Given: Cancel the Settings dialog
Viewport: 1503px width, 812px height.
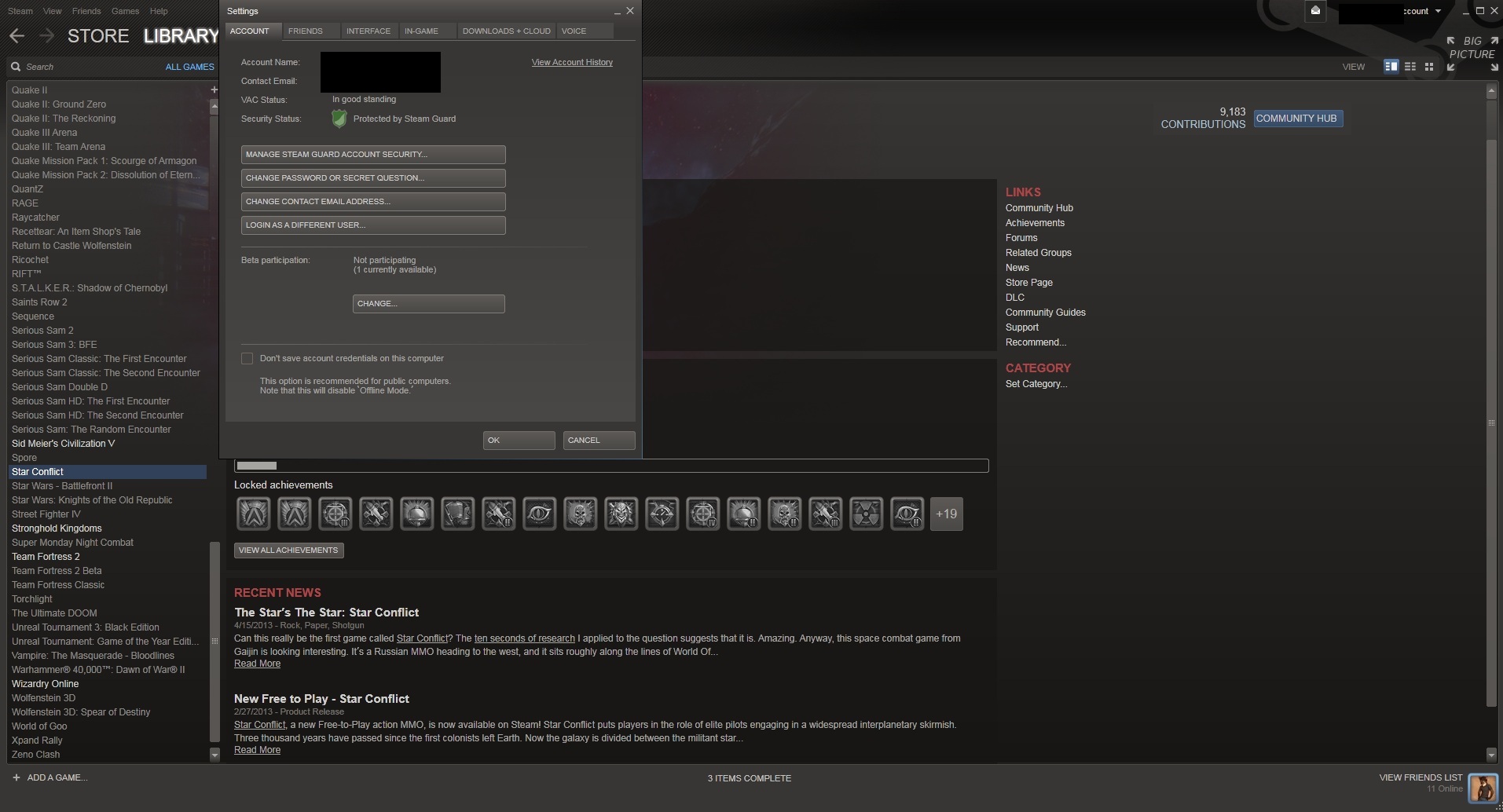Looking at the screenshot, I should [x=599, y=440].
